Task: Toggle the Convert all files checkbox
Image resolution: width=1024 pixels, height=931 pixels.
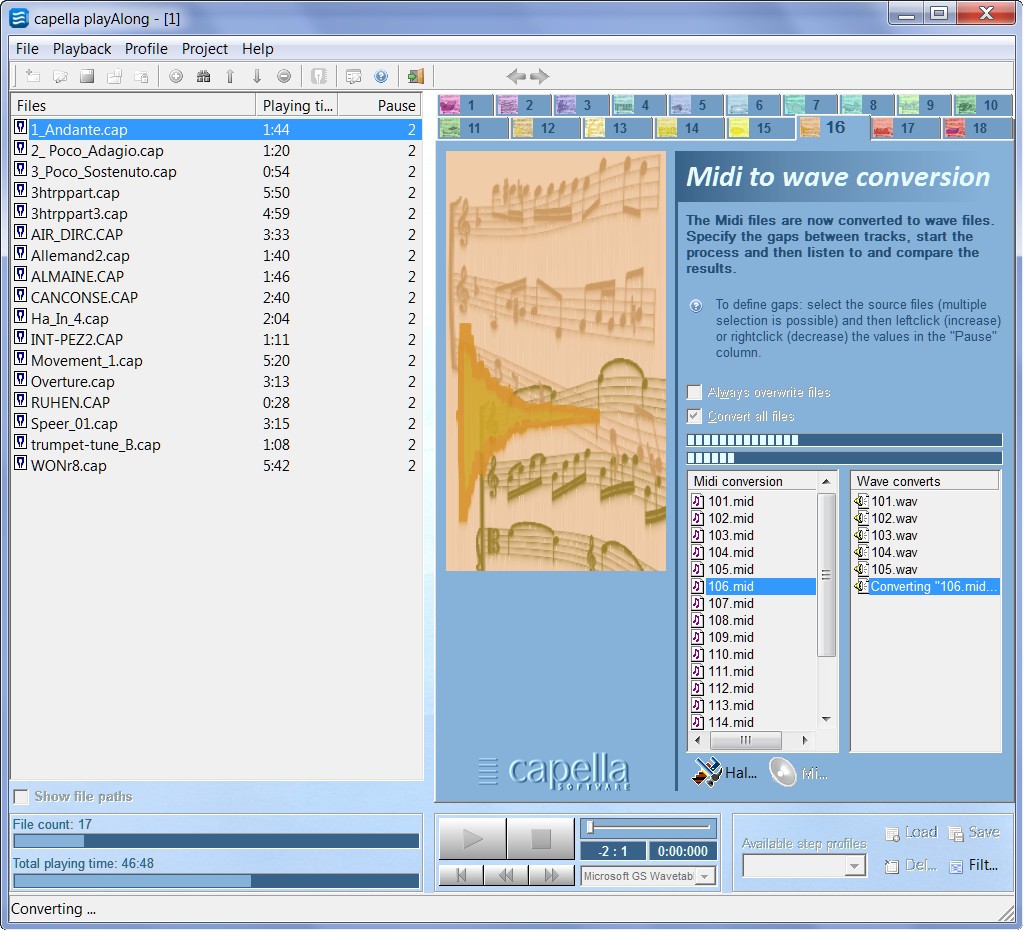Action: coord(694,416)
